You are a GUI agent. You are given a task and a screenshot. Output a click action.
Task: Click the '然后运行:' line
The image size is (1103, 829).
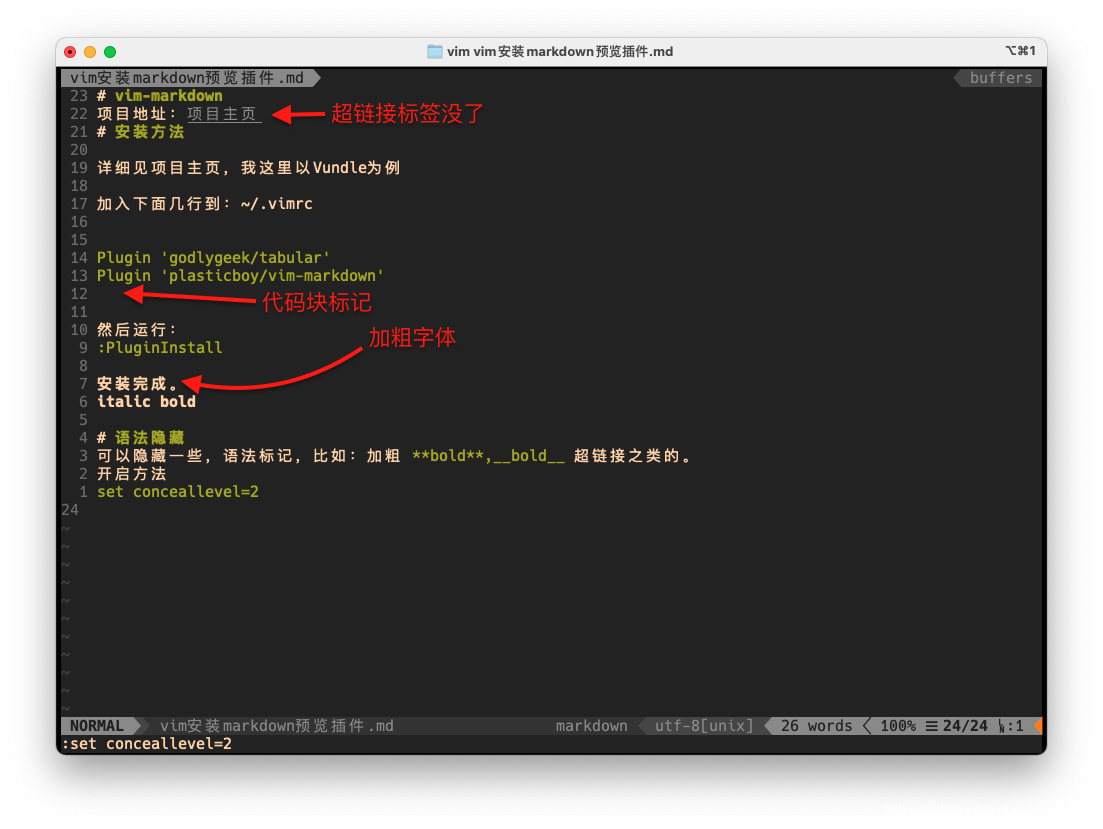(x=136, y=329)
